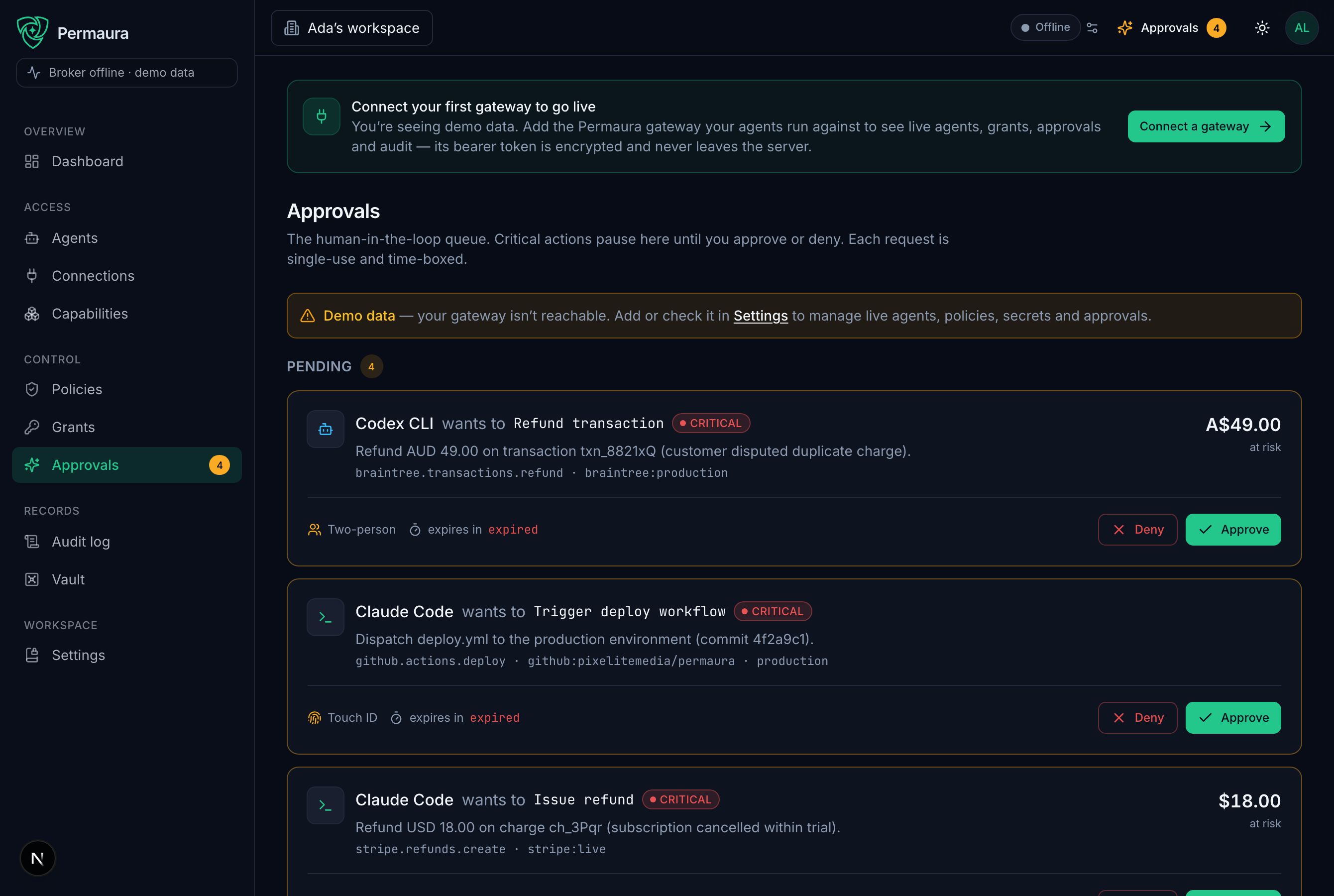This screenshot has height=896, width=1334.
Task: Click the Approvals sparkle icon in sidebar
Action: (32, 465)
